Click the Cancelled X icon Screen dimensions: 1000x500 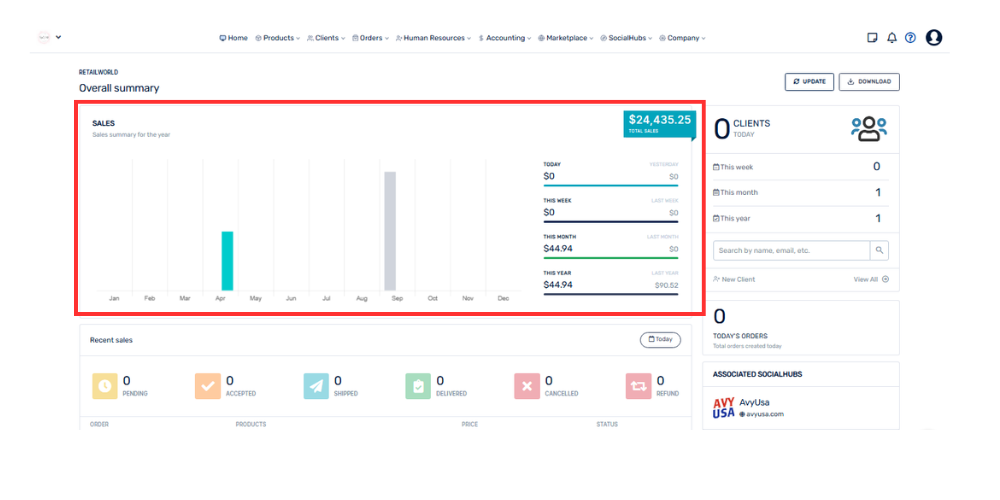pyautogui.click(x=527, y=386)
